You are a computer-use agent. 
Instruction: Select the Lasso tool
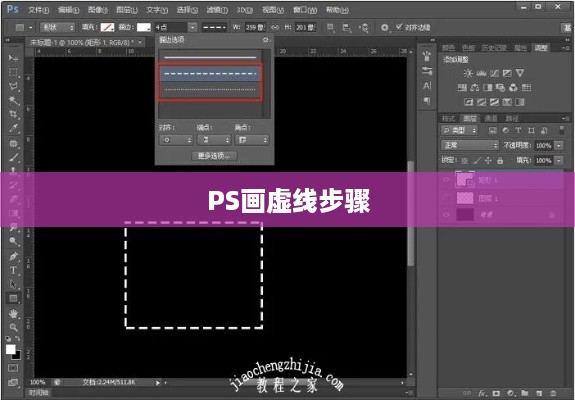click(x=14, y=87)
